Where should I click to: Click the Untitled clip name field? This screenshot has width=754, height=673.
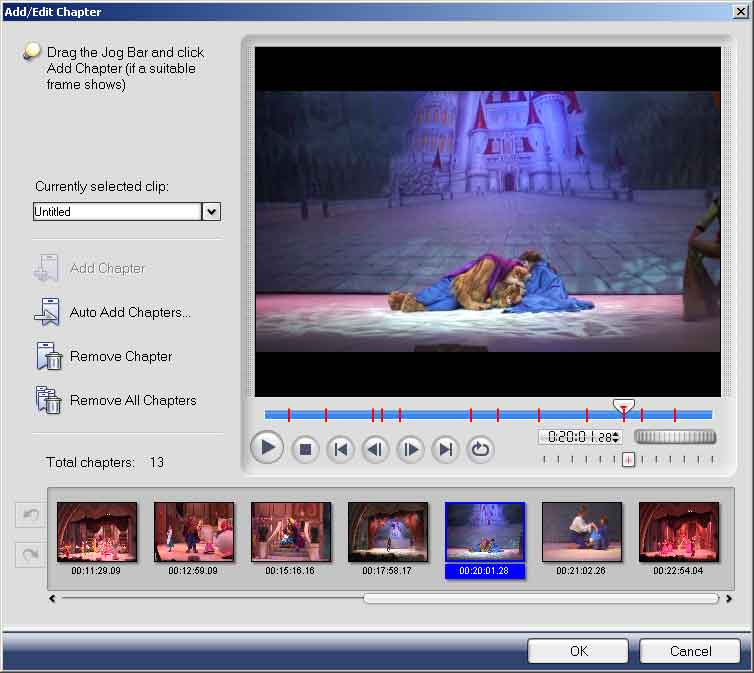(117, 212)
